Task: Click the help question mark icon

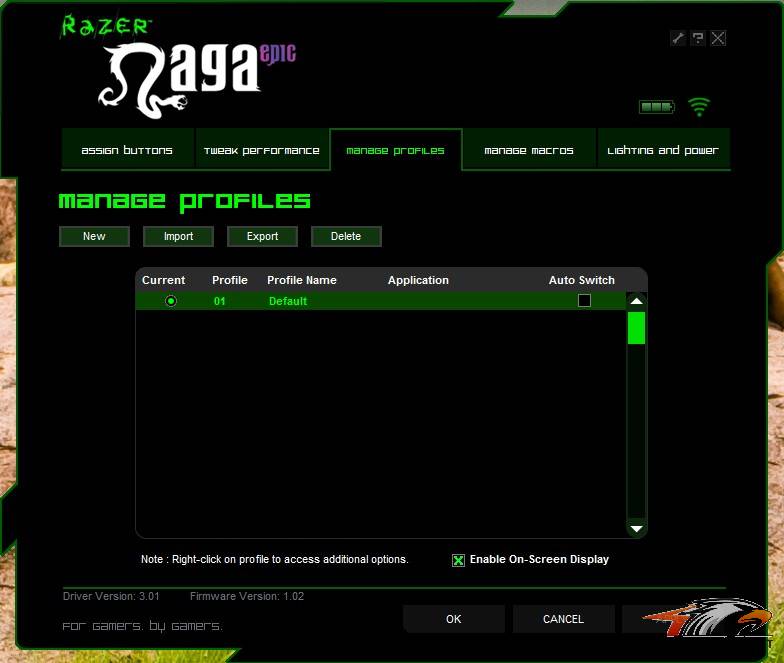Action: pyautogui.click(x=698, y=38)
